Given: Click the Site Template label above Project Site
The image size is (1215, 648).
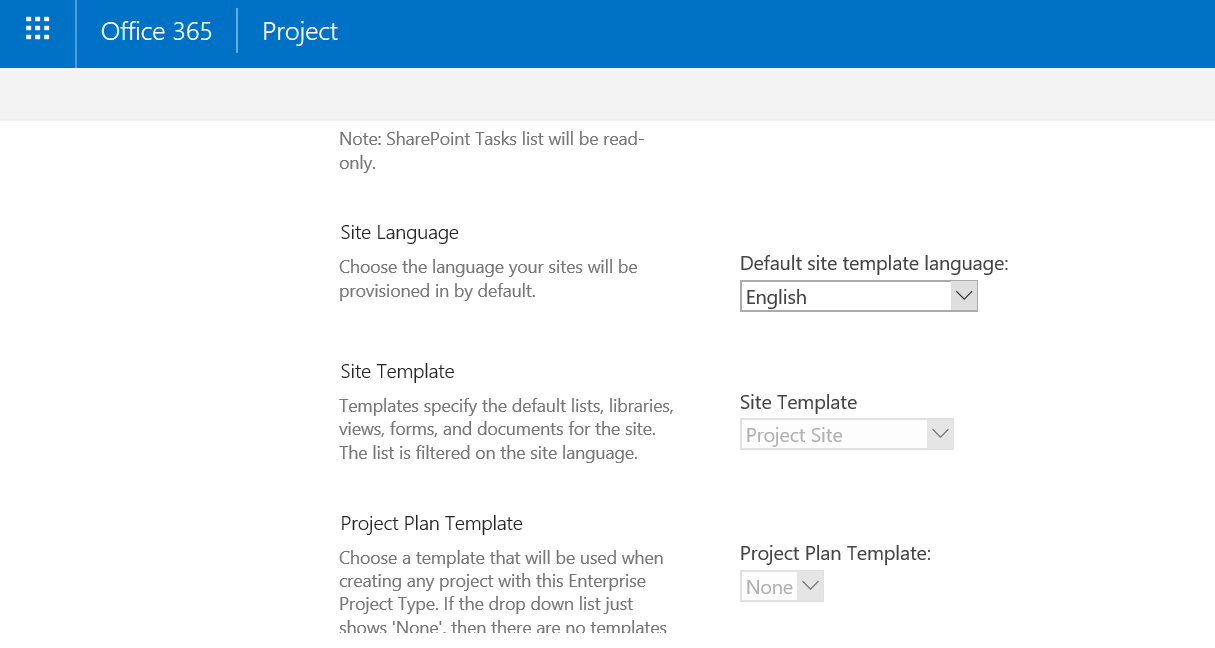Looking at the screenshot, I should coord(798,402).
